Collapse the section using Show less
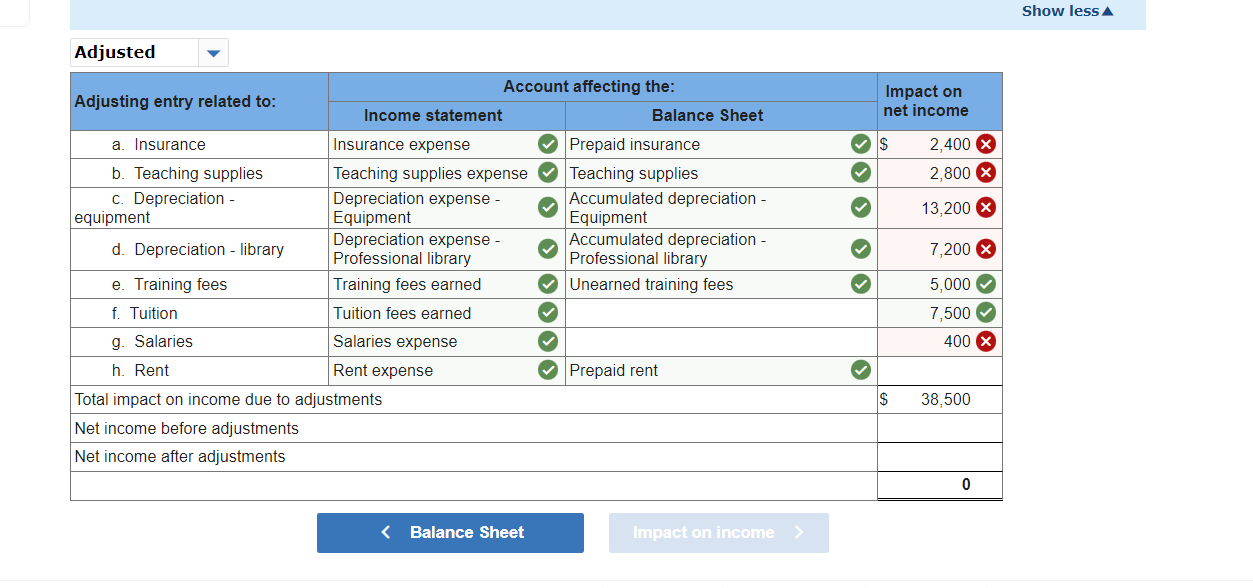This screenshot has width=1253, height=588. (x=1066, y=10)
